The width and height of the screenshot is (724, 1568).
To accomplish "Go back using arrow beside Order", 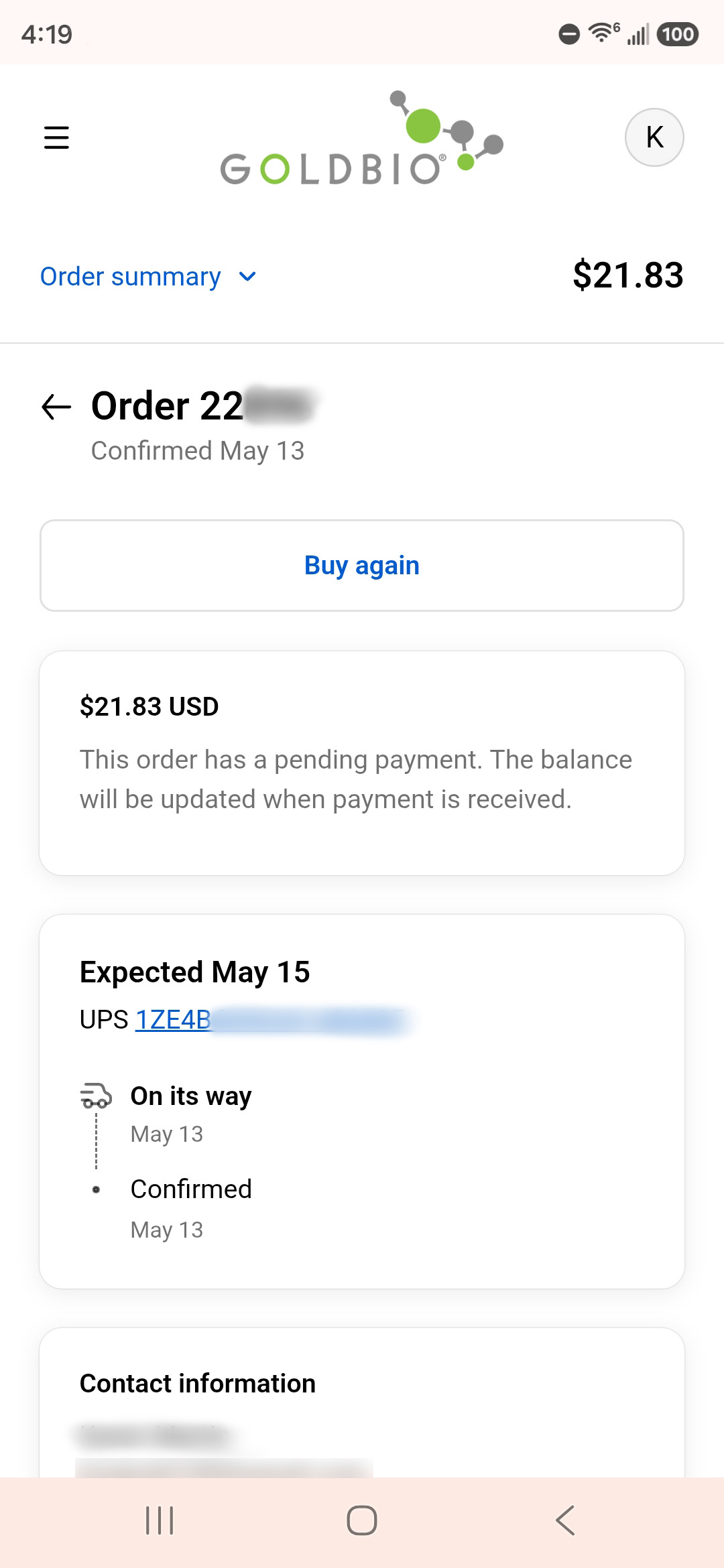I will (56, 407).
